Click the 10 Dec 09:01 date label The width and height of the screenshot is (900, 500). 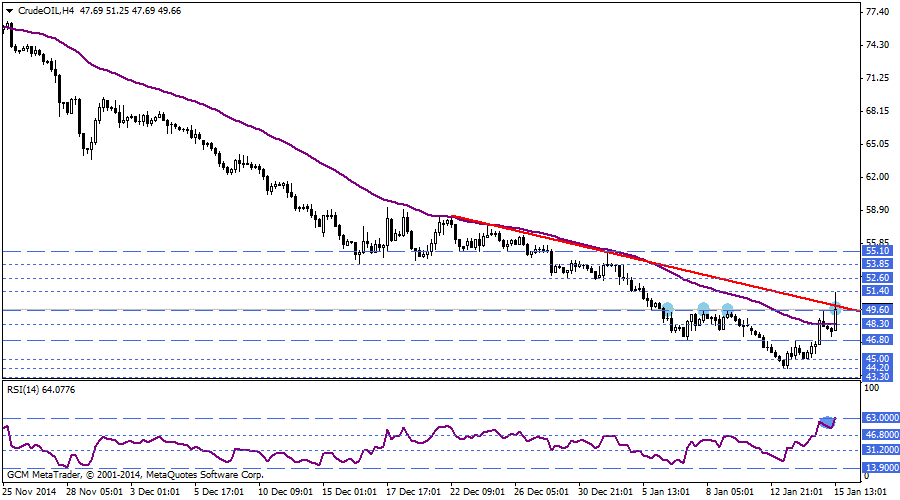tap(285, 492)
